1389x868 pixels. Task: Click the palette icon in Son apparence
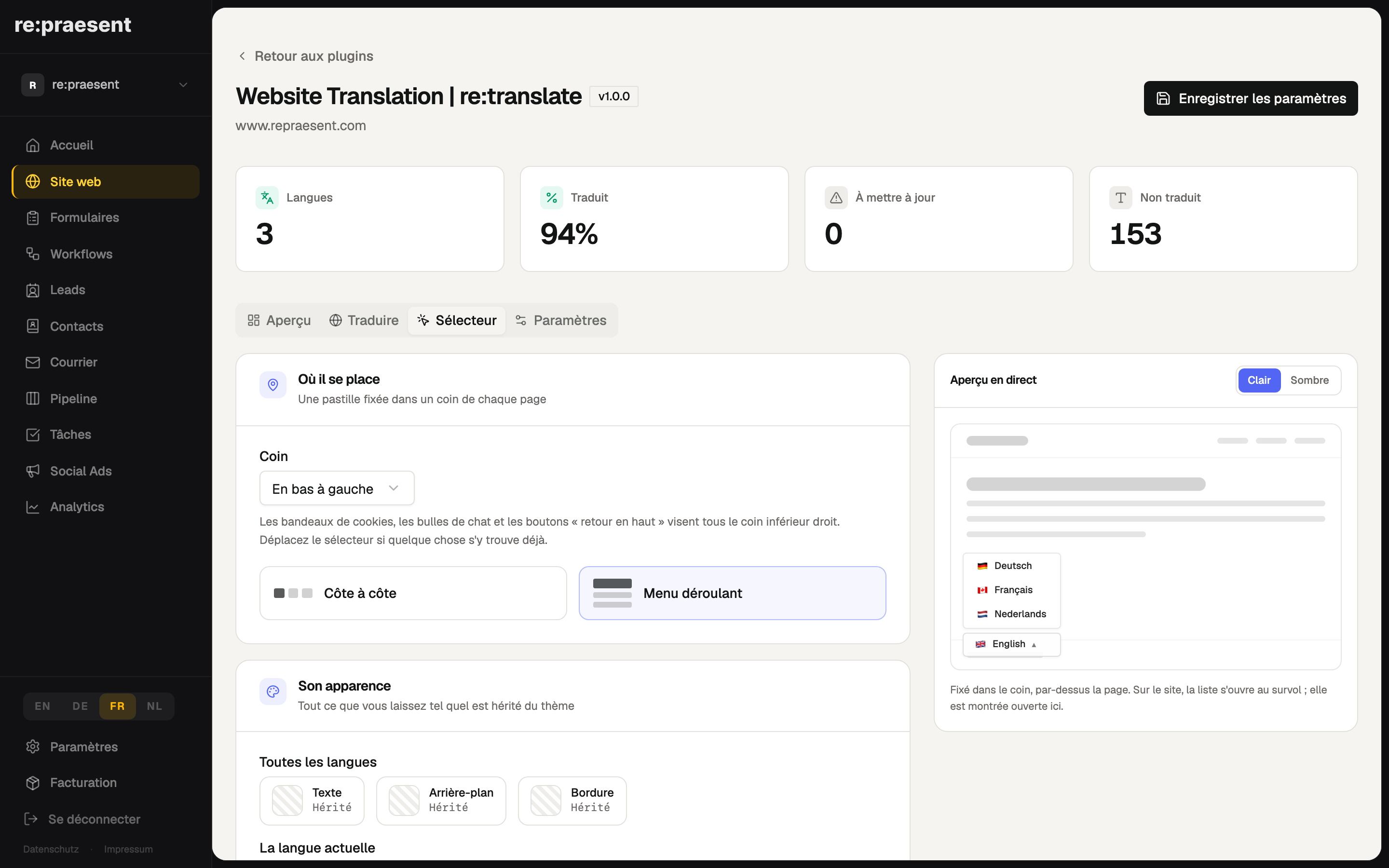click(273, 691)
